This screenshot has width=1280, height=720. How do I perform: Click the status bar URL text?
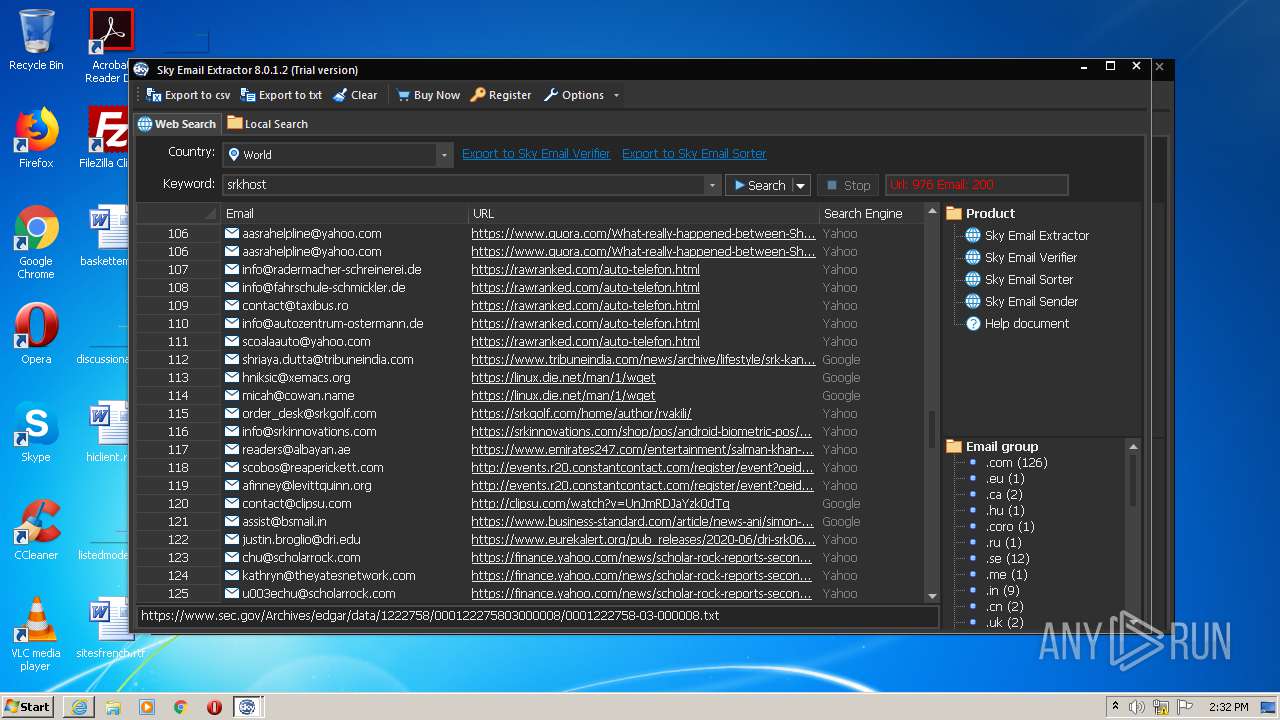430,616
